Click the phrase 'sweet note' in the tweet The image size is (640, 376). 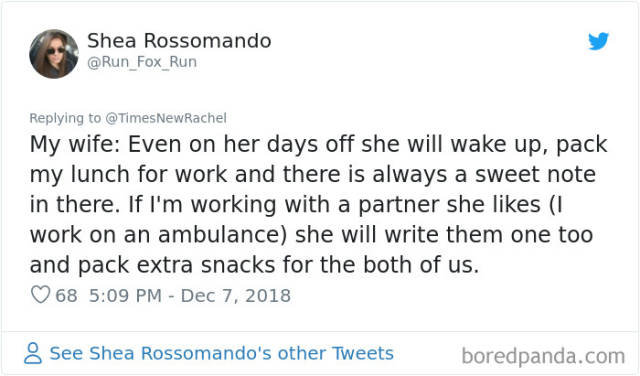[x=535, y=174]
